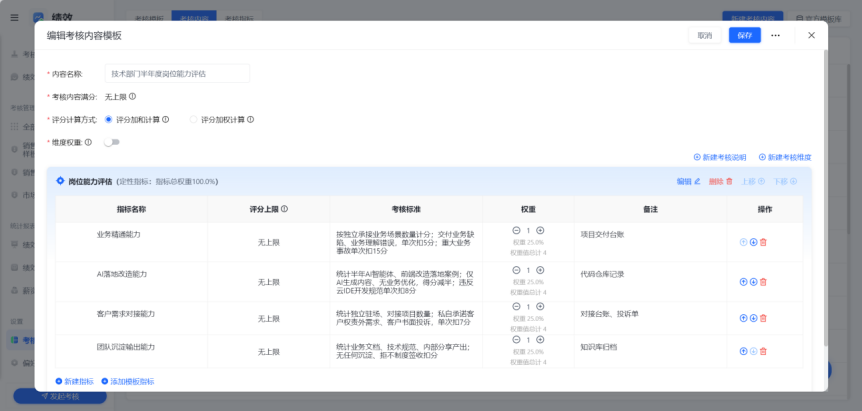Click the 客户需求对接能力 indicator name
Image resolution: width=862 pixels, height=411 pixels.
125,314
